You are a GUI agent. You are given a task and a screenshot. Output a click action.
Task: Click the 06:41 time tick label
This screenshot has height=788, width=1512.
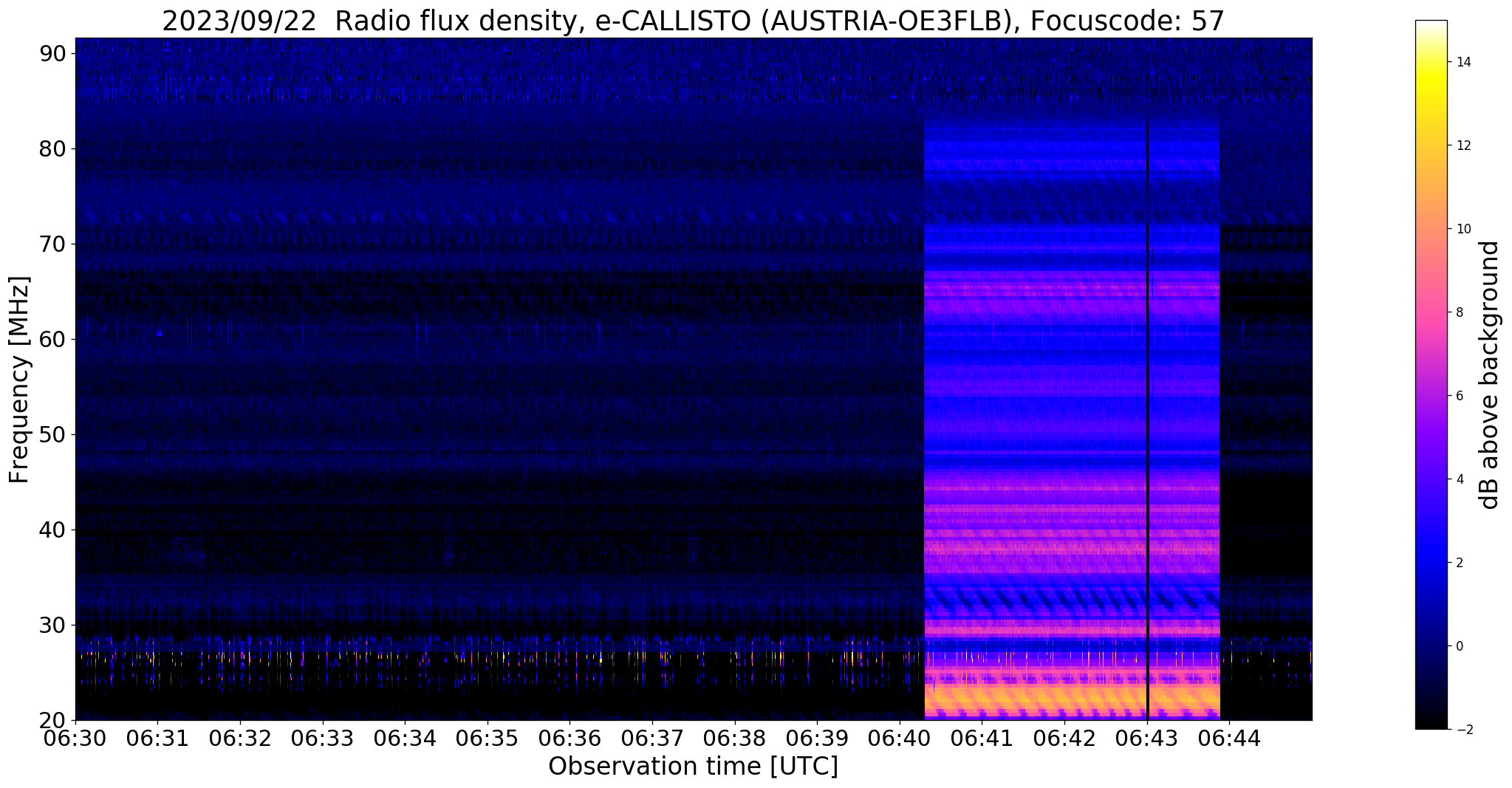pos(982,739)
